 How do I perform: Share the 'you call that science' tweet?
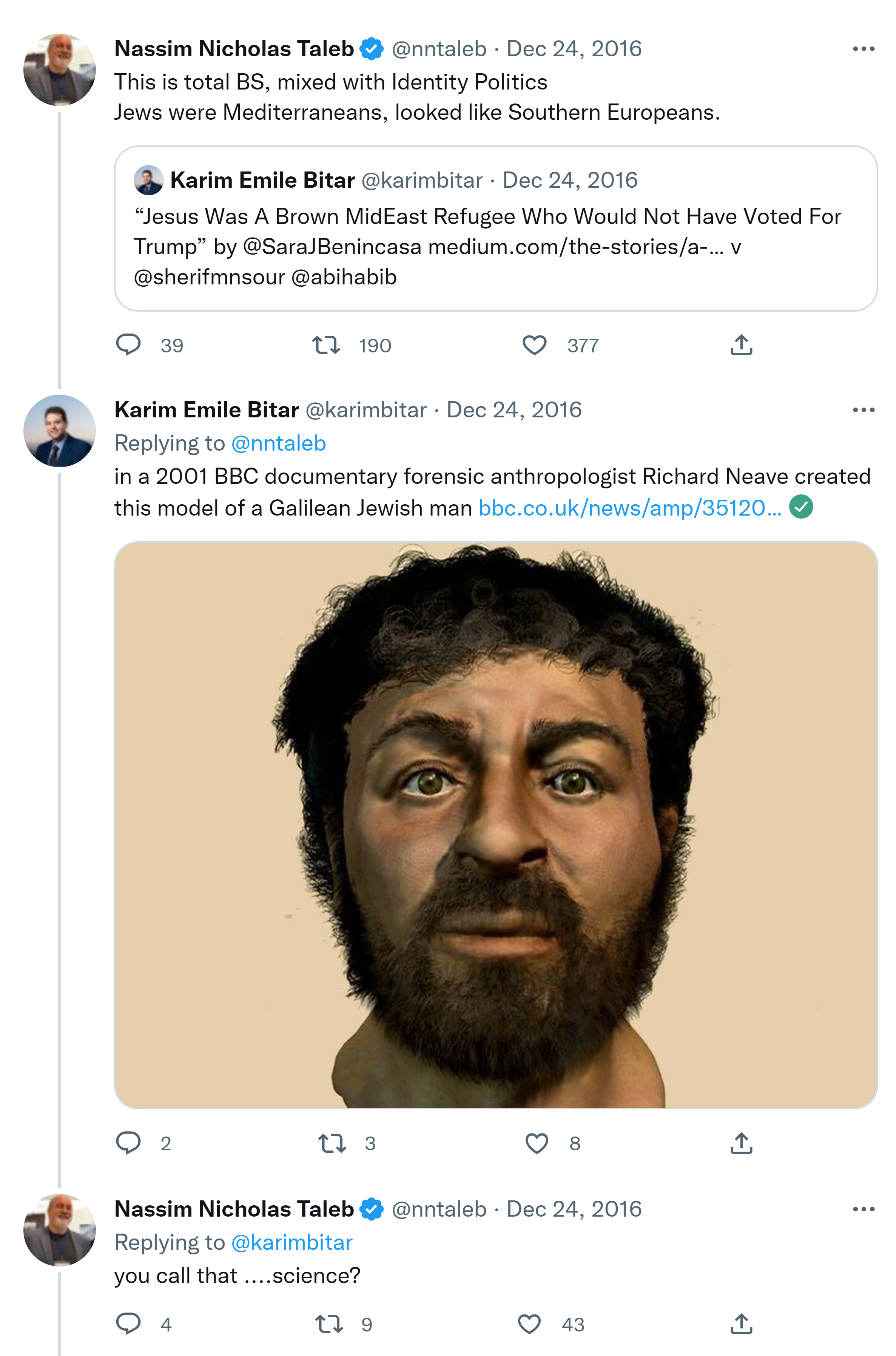point(741,1324)
